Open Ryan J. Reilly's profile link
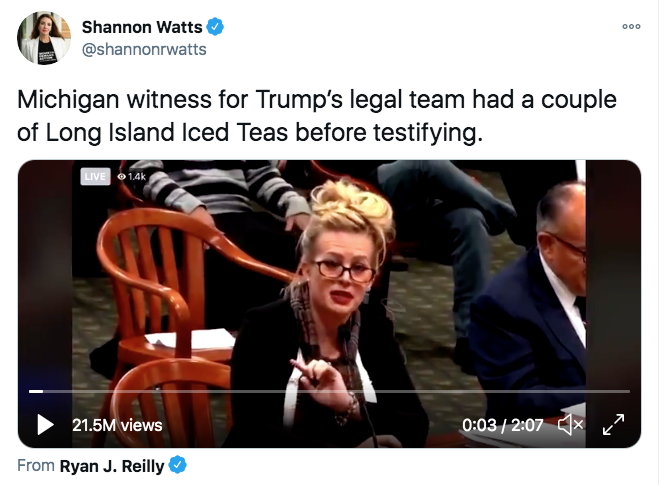 [112, 466]
